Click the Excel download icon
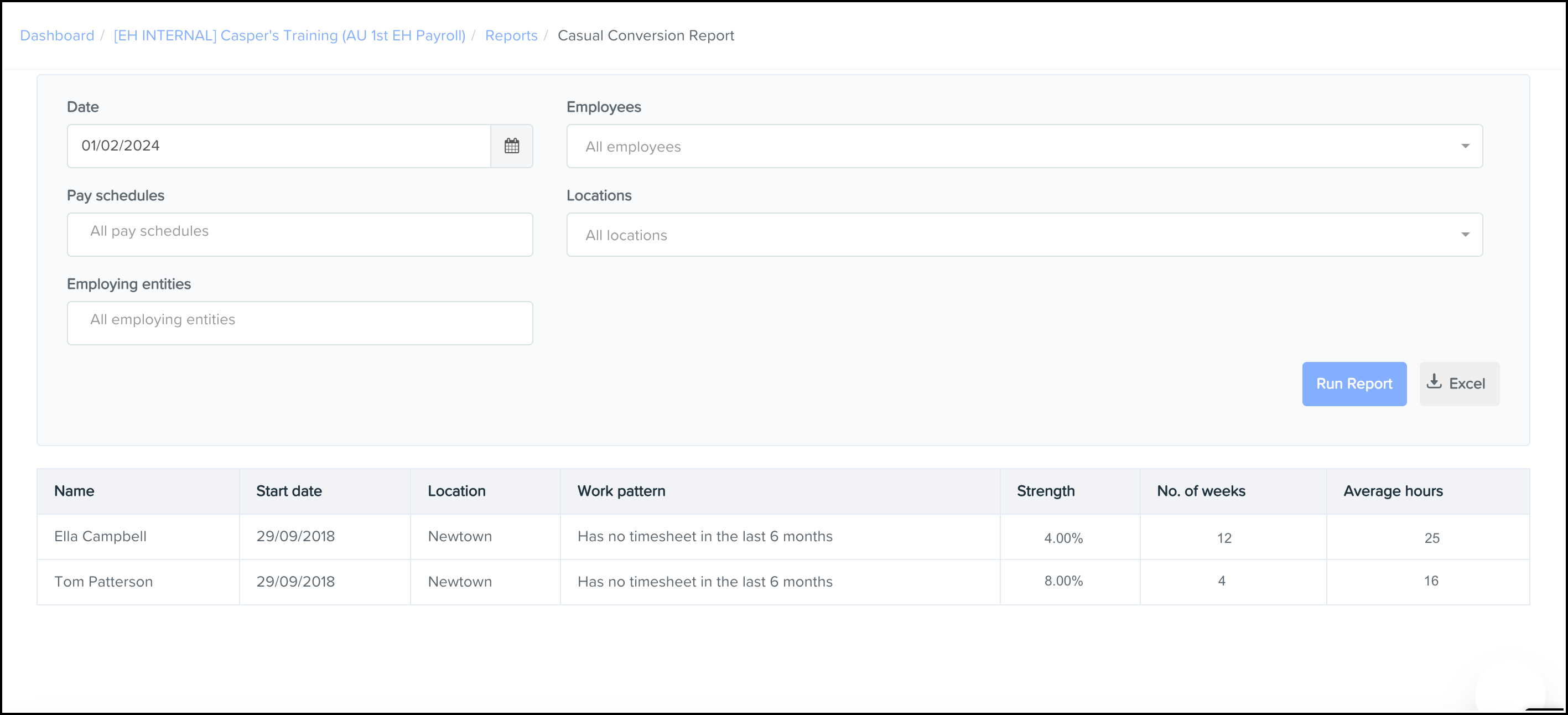 coord(1434,382)
